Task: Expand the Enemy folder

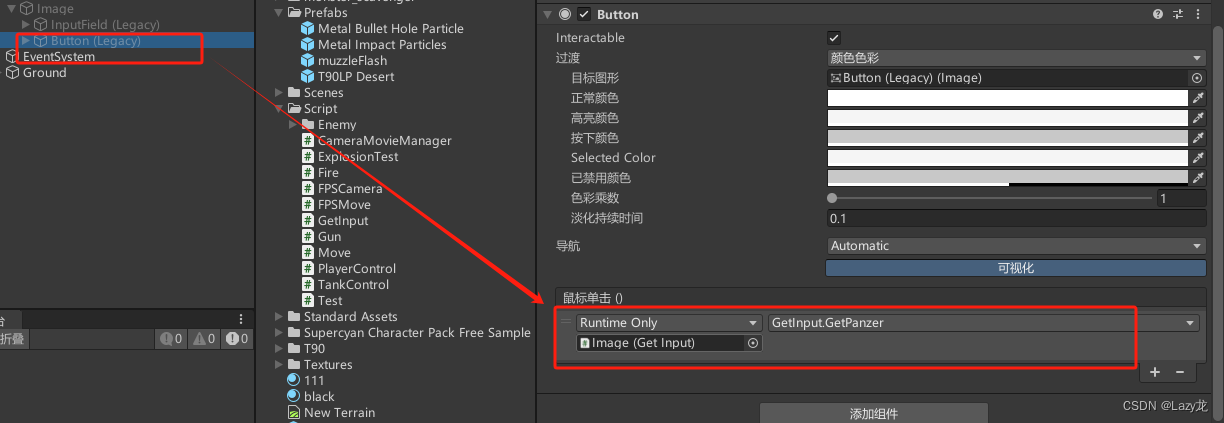Action: point(293,125)
